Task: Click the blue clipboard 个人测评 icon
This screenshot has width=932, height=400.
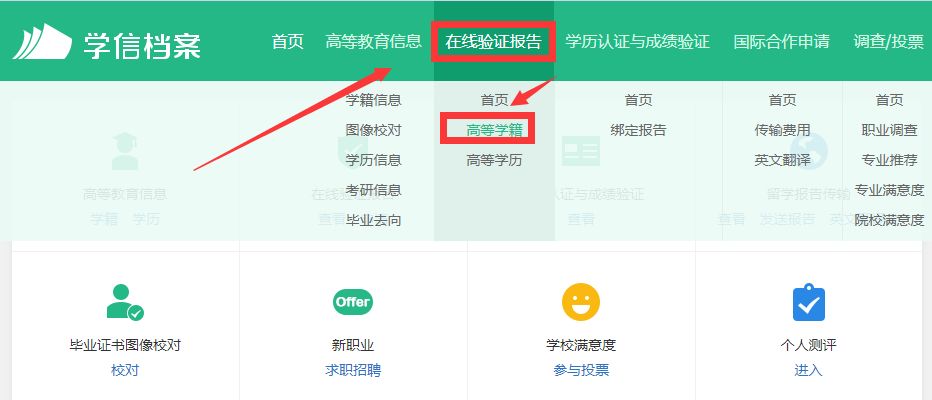Action: point(809,302)
